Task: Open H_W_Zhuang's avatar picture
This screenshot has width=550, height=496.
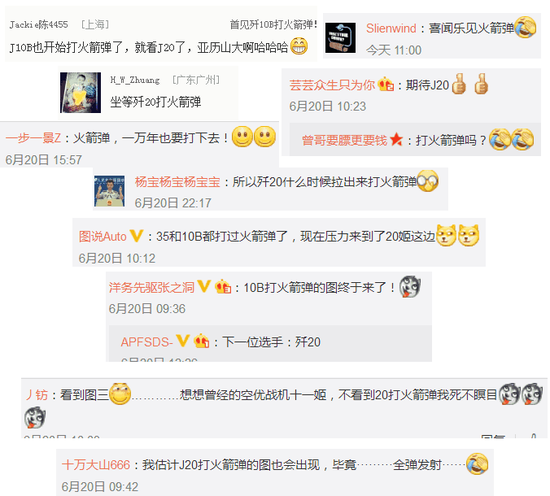Action: pyautogui.click(x=80, y=93)
